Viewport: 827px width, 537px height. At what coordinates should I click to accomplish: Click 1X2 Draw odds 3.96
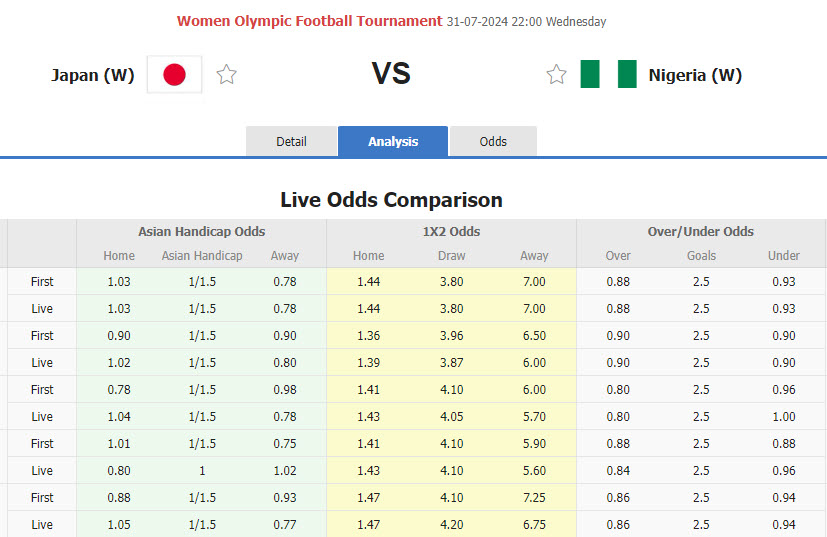coord(451,335)
